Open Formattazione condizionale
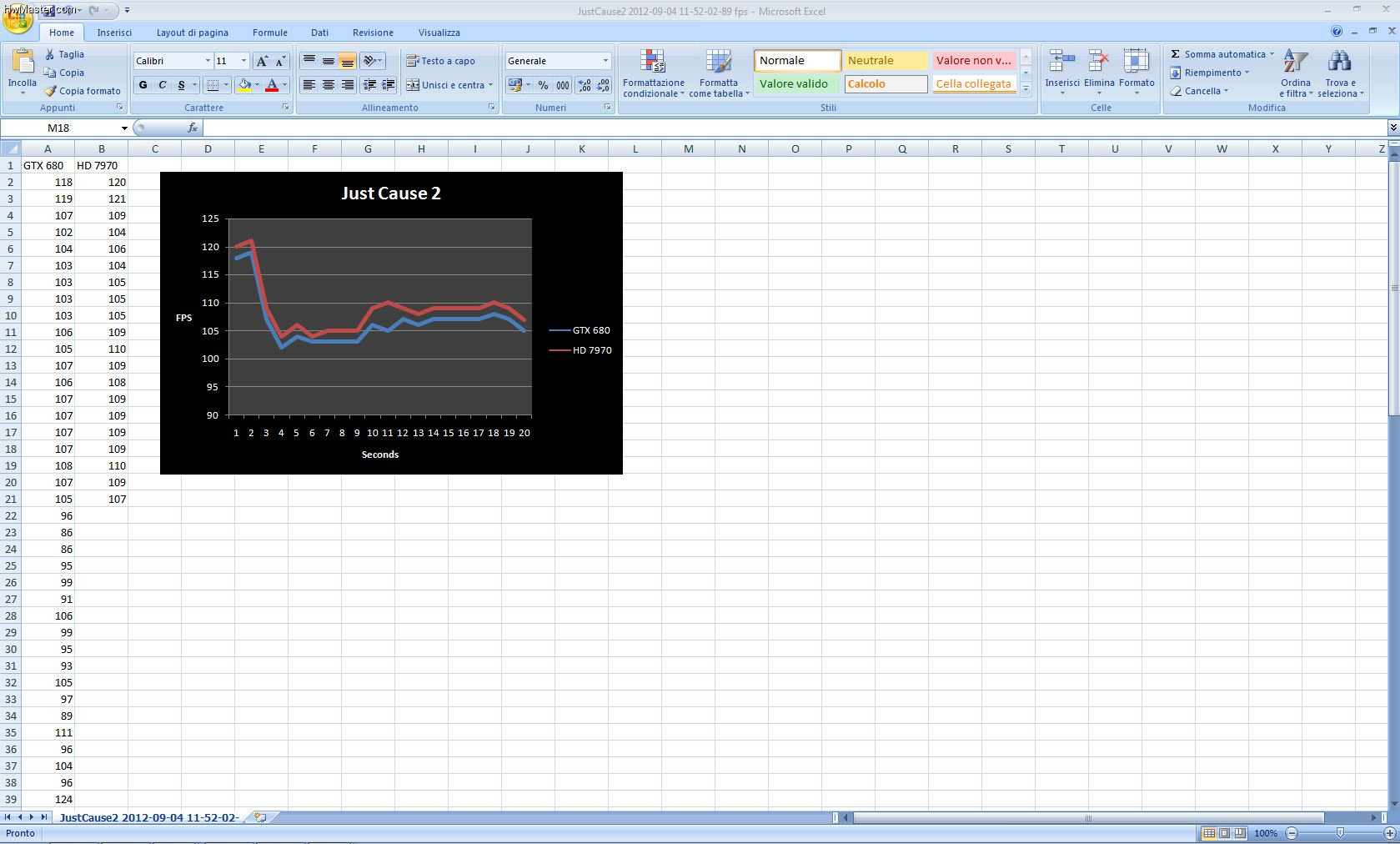The image size is (1400, 844). coord(653,73)
